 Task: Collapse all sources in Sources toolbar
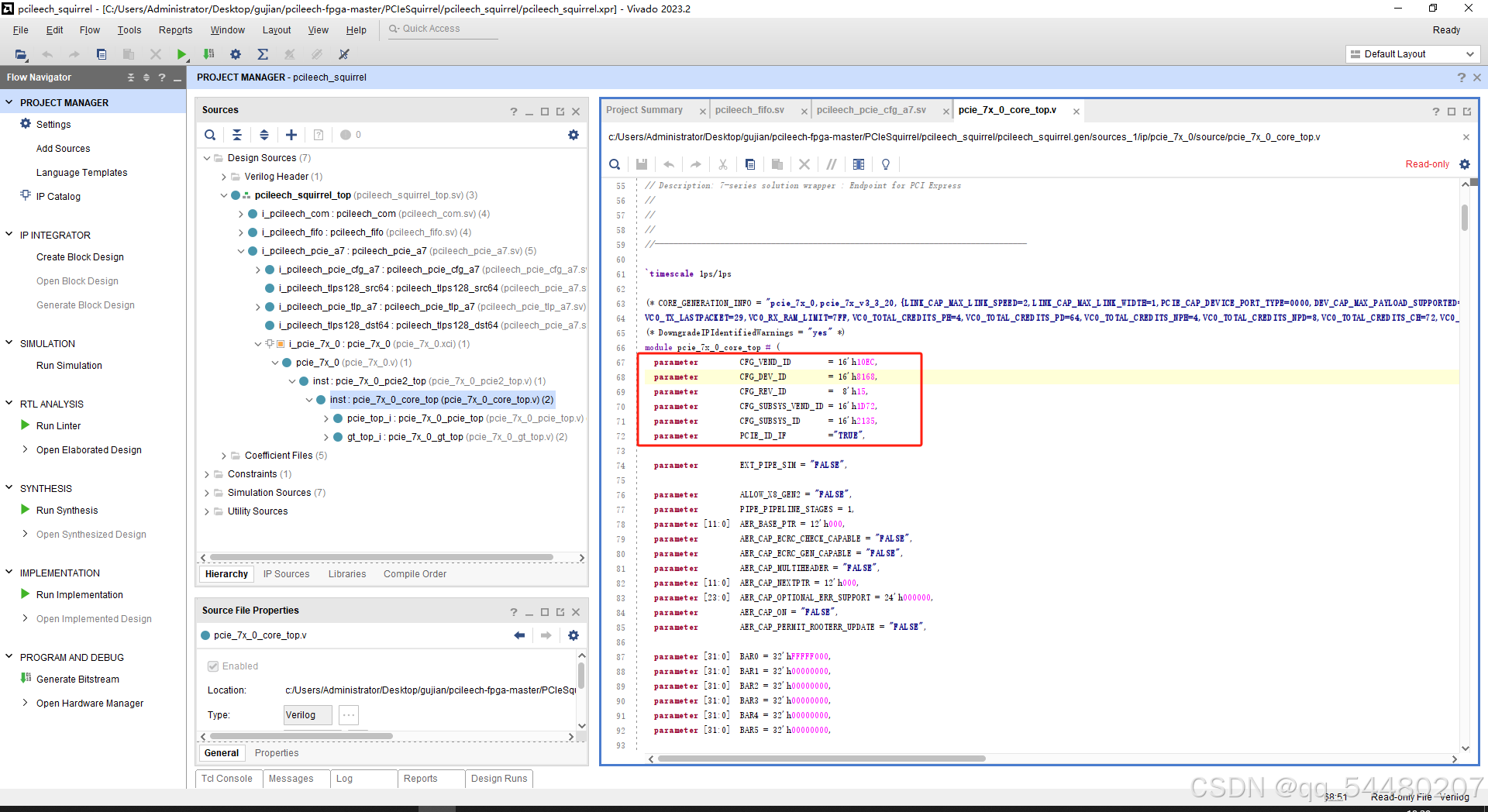[x=237, y=135]
